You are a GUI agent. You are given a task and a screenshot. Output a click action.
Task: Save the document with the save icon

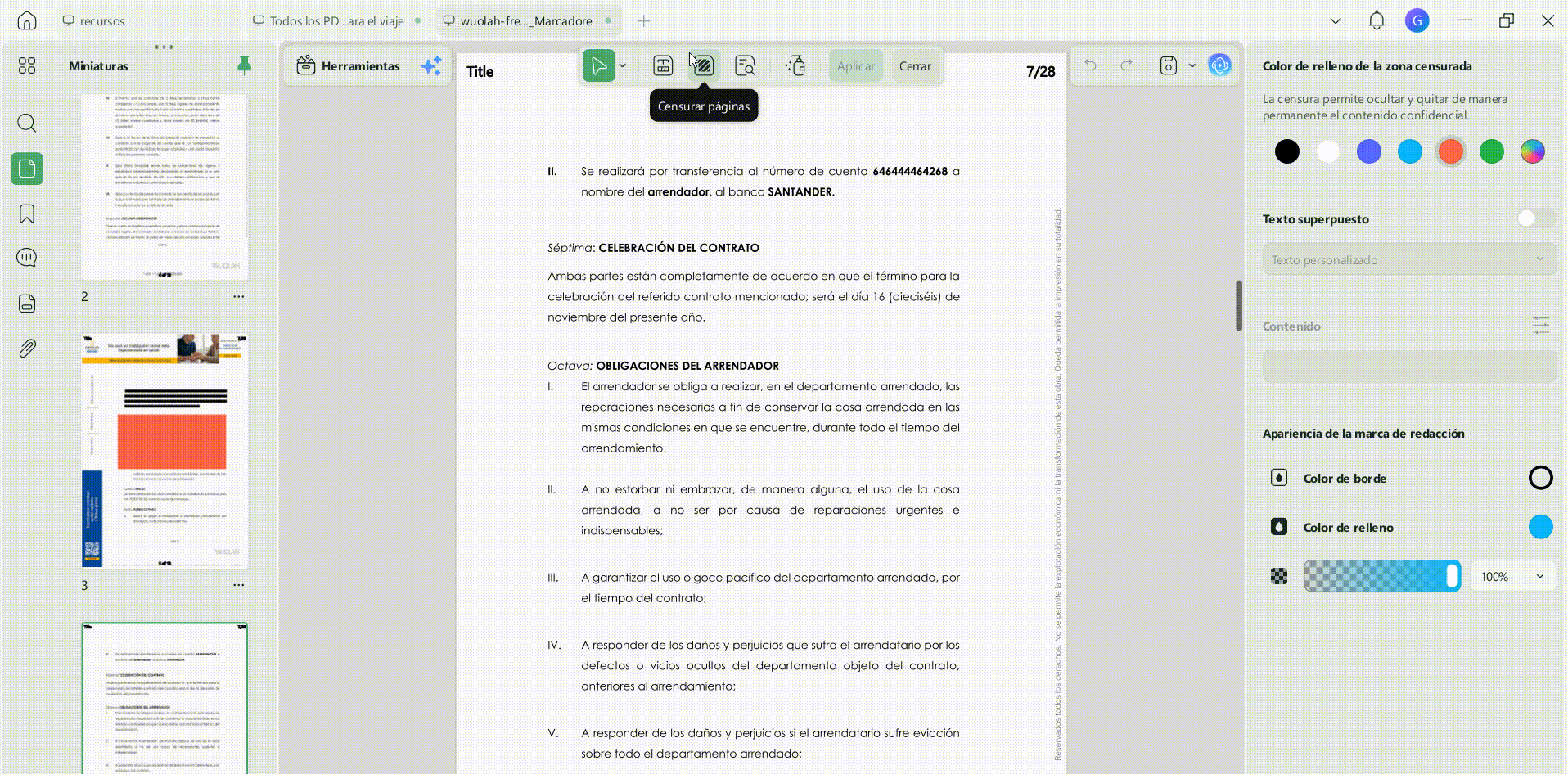[1169, 65]
